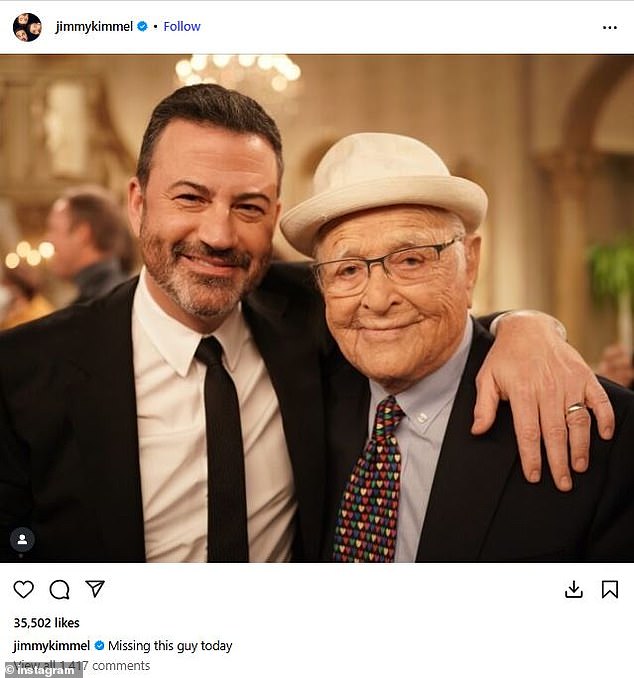
Task: Click the Instagram watermark logo
Action: [x=42, y=670]
